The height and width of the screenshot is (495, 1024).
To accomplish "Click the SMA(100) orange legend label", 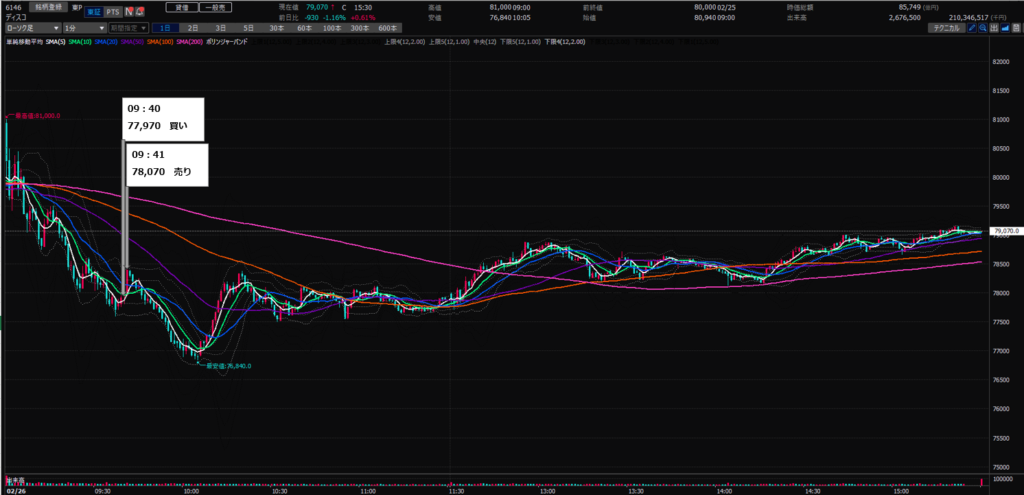I will coord(159,41).
